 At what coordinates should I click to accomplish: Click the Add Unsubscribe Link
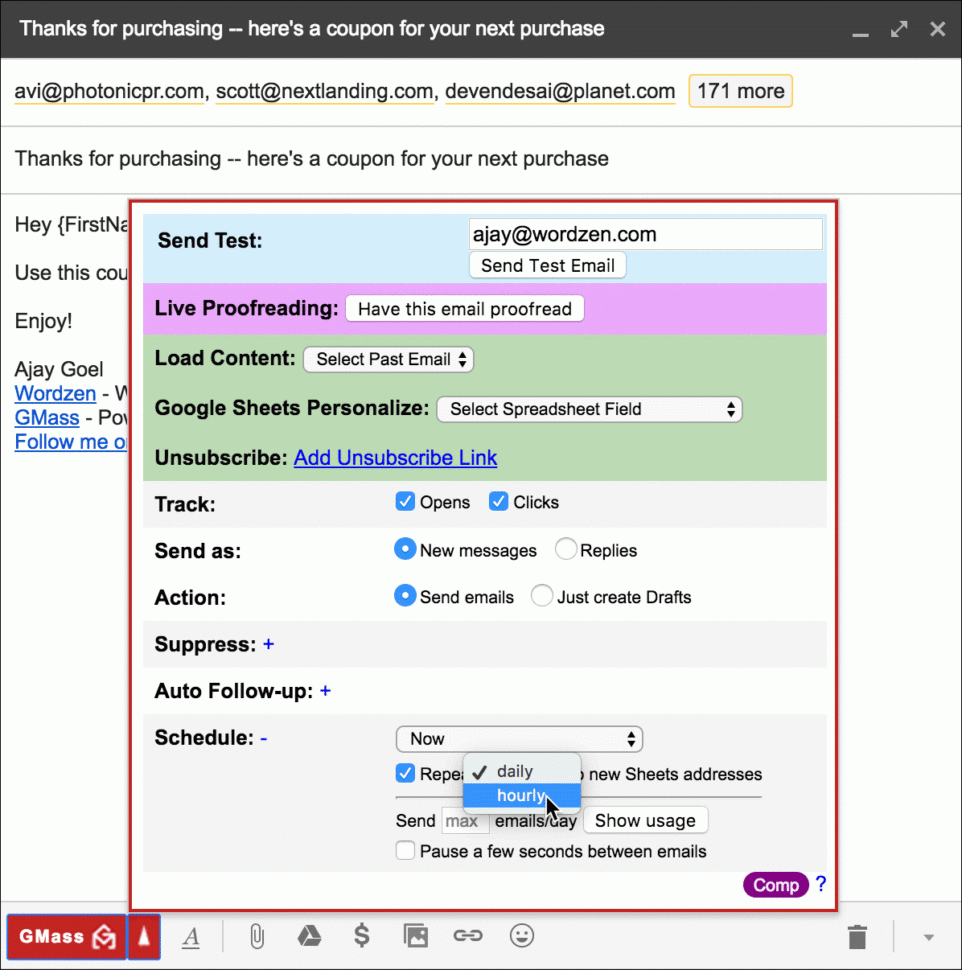[395, 457]
